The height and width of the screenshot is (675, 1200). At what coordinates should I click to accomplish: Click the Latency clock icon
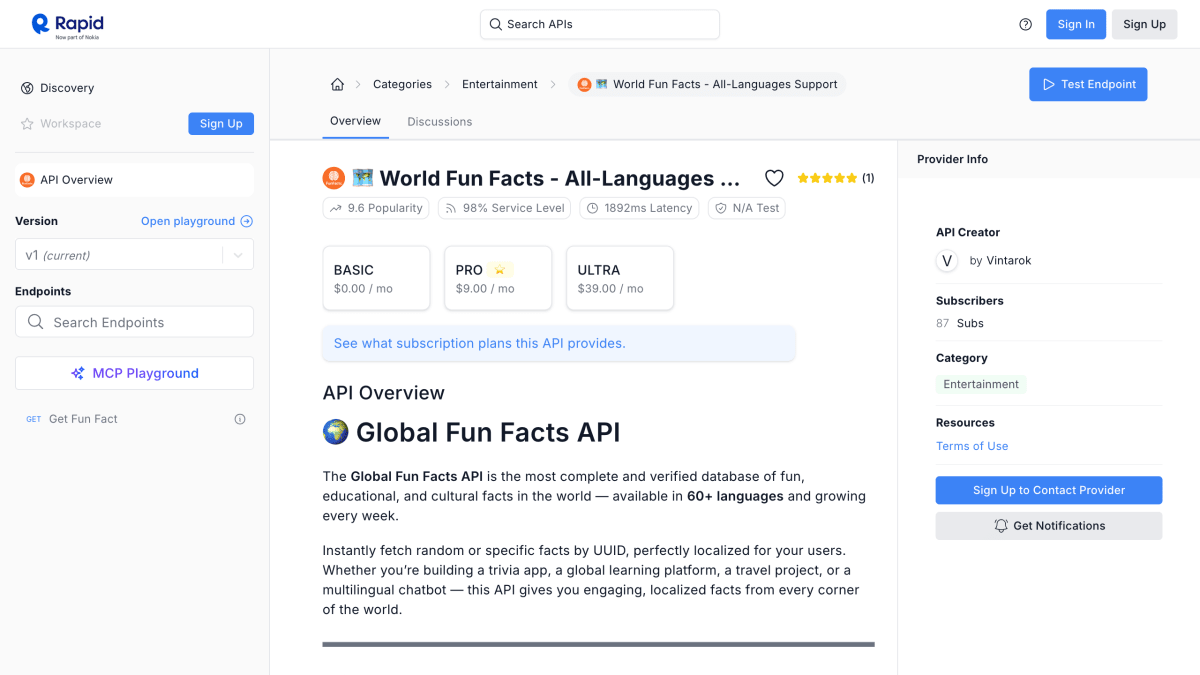592,208
